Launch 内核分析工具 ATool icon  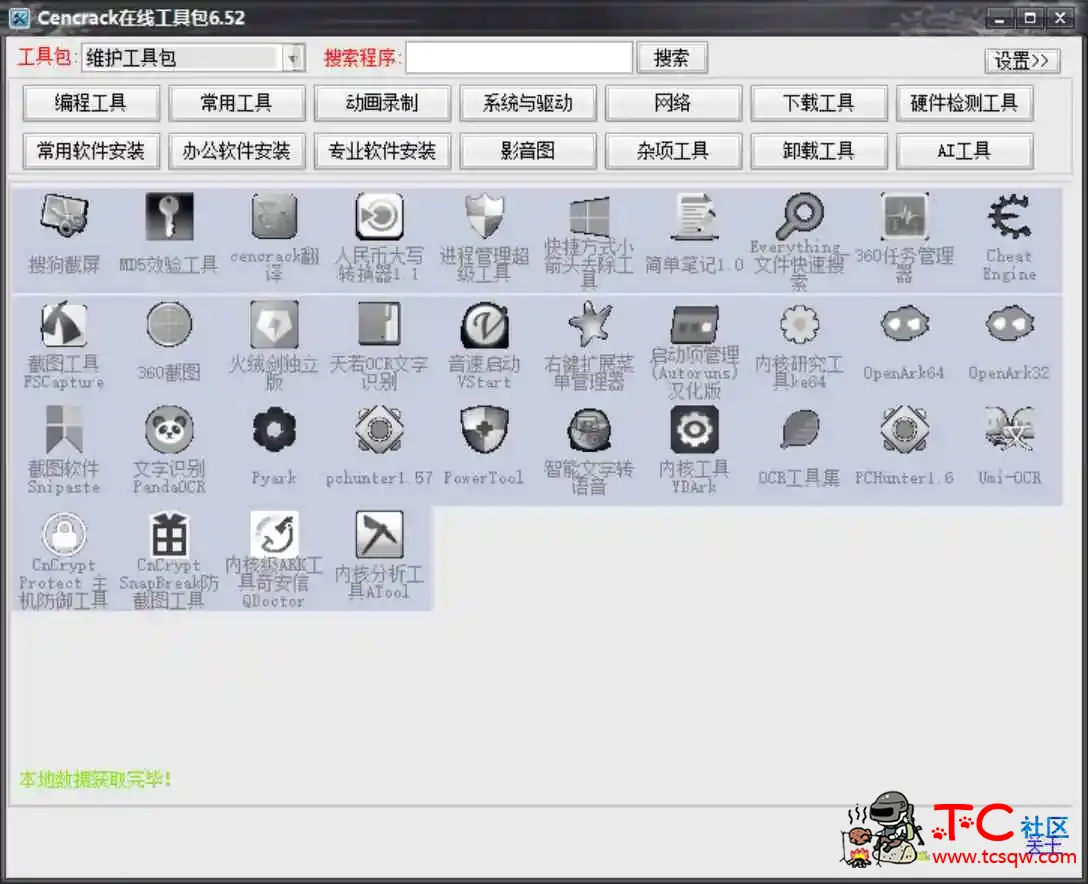(379, 535)
